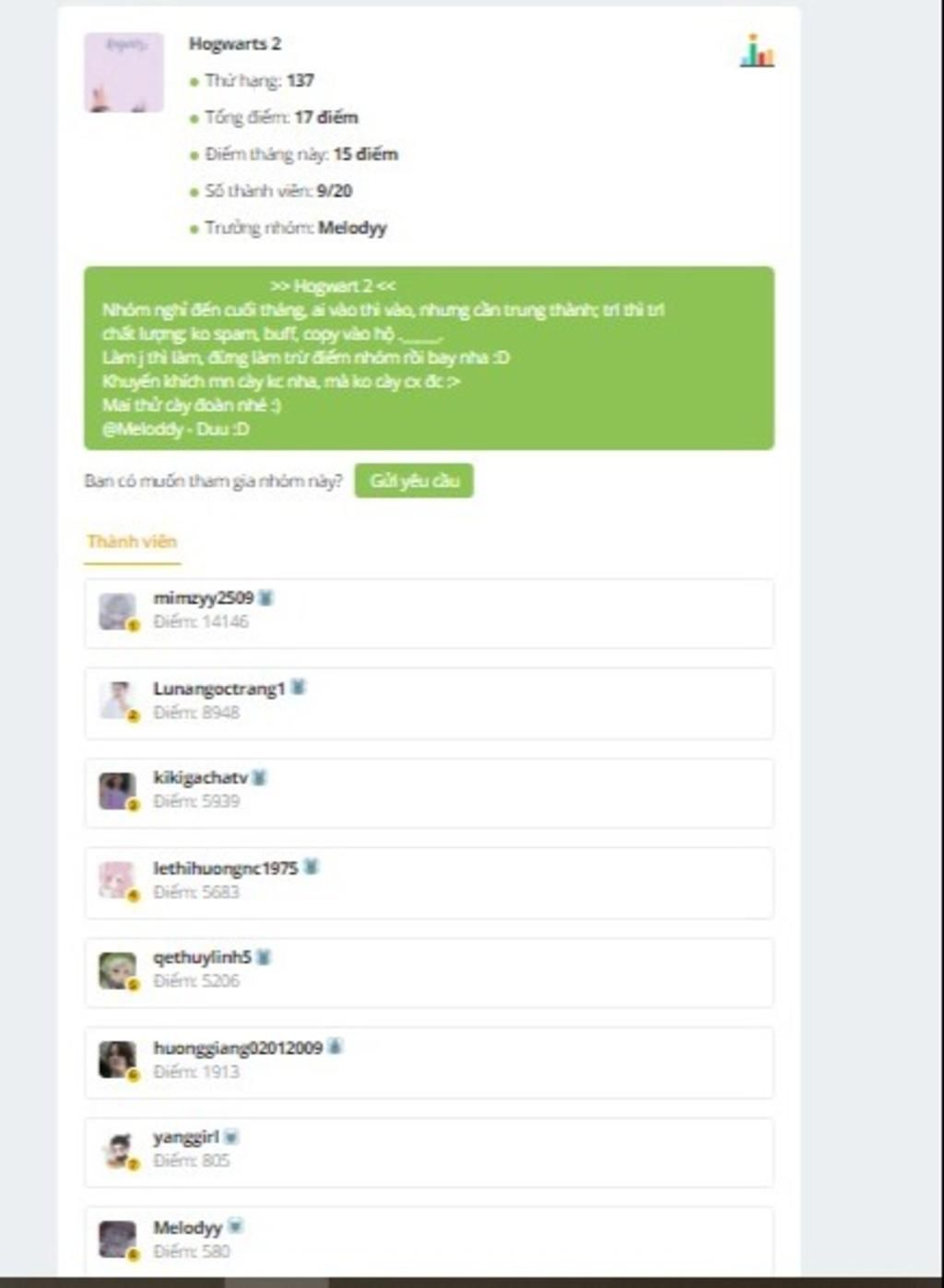Open yanggirl member profile
This screenshot has width=944, height=1288.
(186, 1138)
